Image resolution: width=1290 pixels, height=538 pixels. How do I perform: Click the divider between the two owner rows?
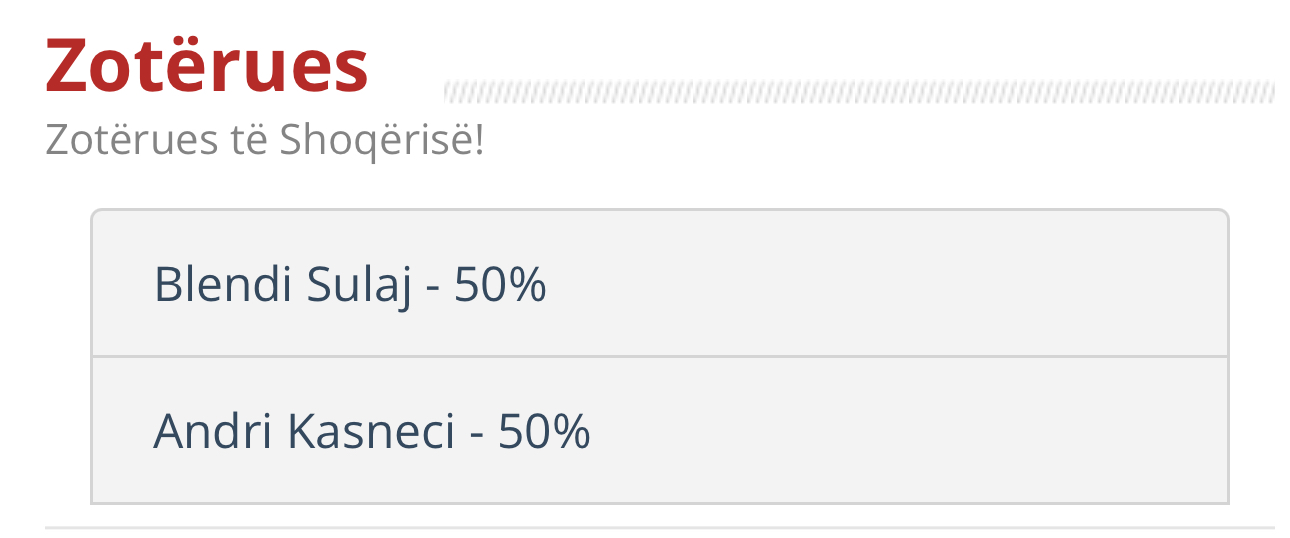coord(659,356)
